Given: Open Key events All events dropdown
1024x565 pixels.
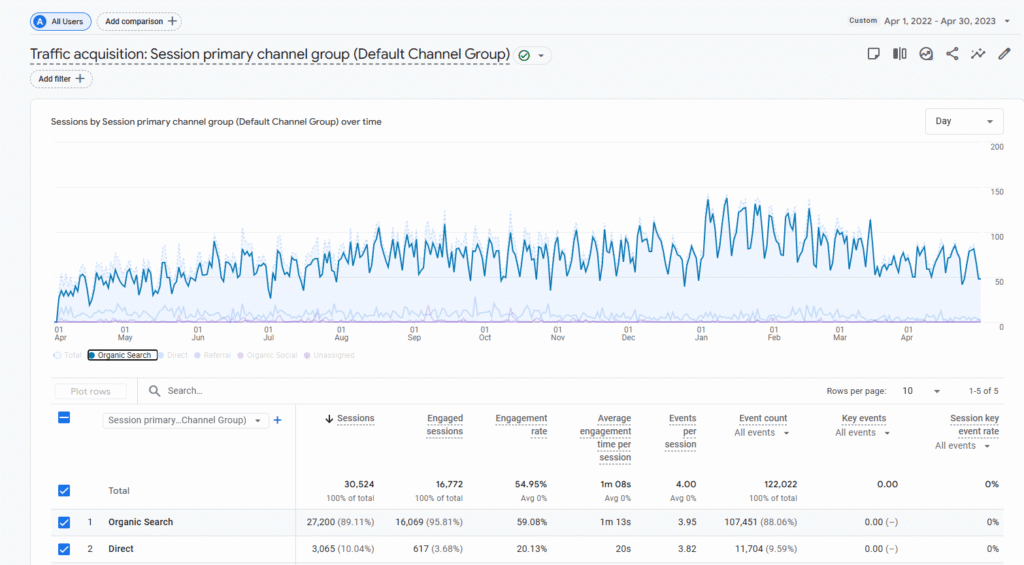Looking at the screenshot, I should point(863,432).
